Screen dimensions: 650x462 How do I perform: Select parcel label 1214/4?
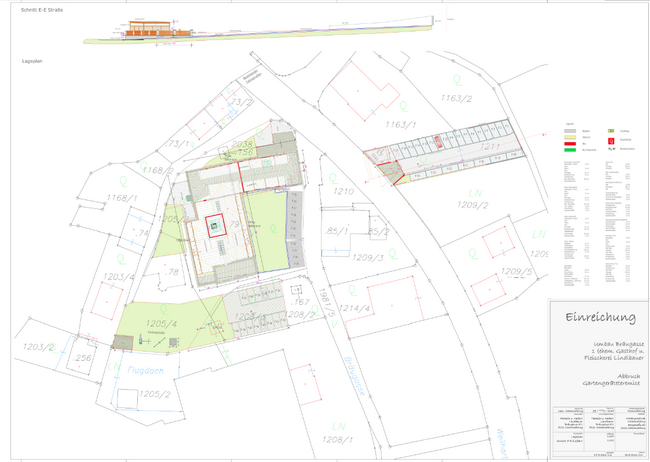[x=354, y=308]
